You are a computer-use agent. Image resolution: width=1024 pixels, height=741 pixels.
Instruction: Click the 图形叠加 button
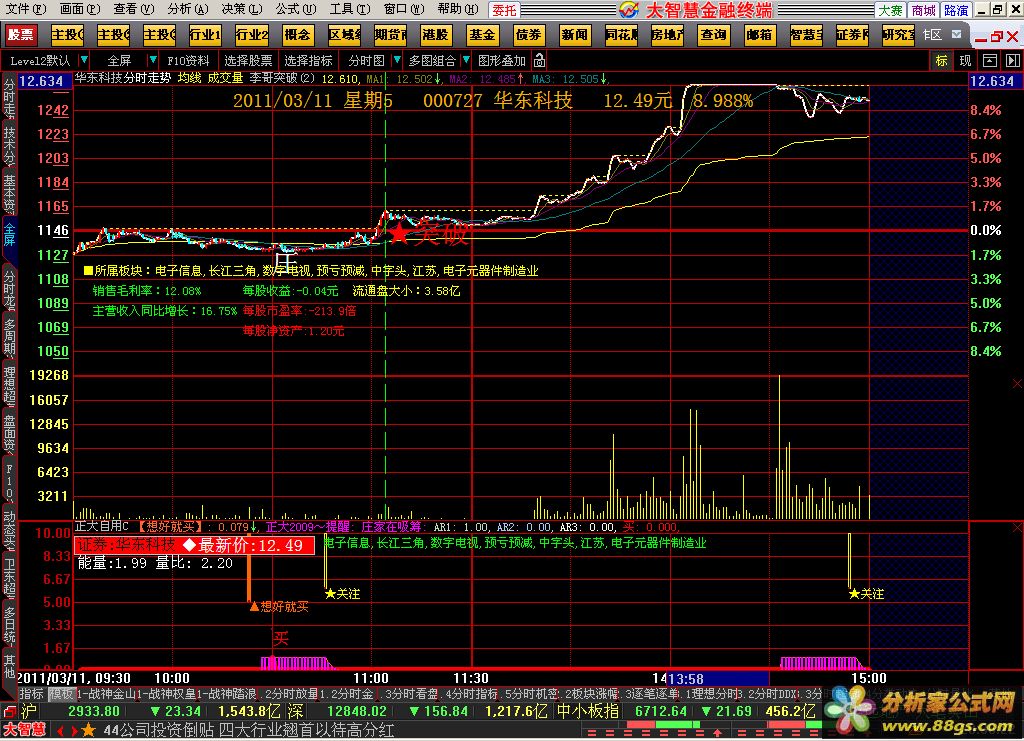502,61
